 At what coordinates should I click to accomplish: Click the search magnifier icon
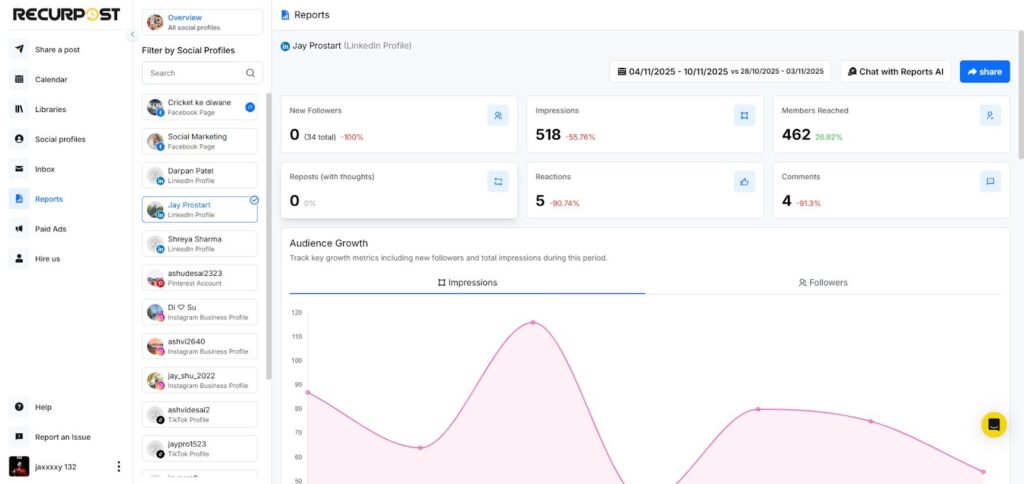[250, 73]
